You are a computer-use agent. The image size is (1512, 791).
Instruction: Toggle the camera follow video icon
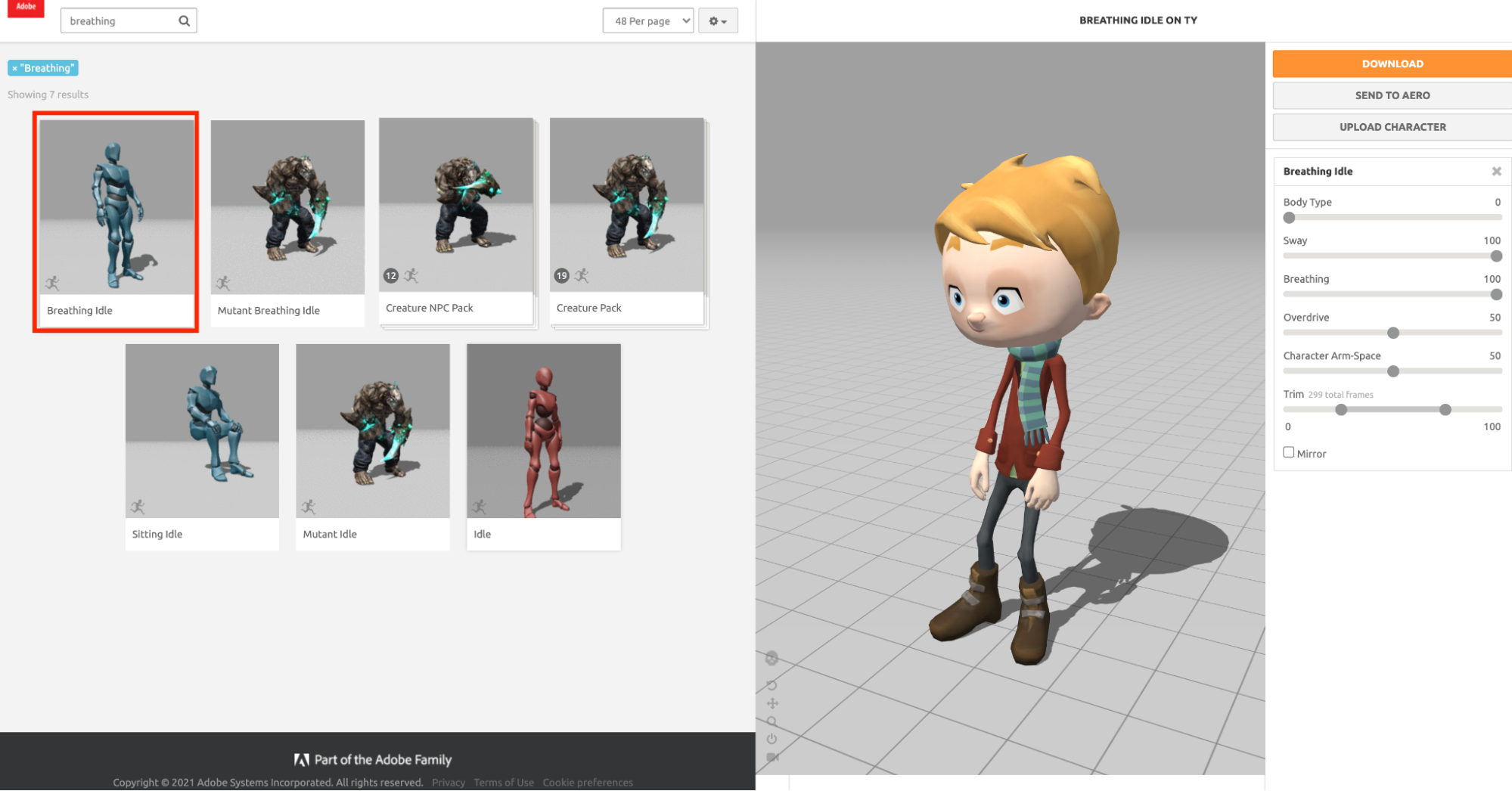[x=772, y=757]
